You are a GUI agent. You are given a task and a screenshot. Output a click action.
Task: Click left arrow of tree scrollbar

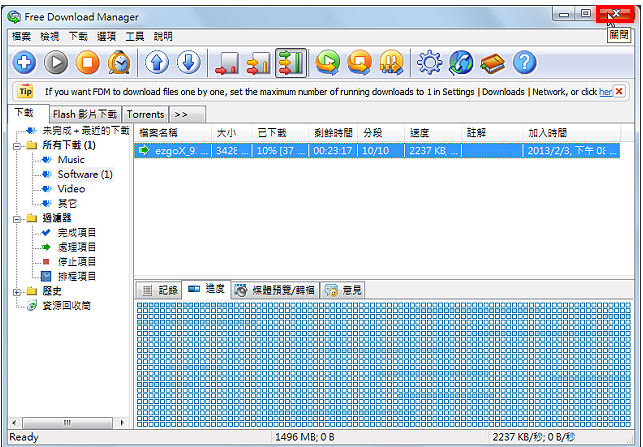point(14,422)
